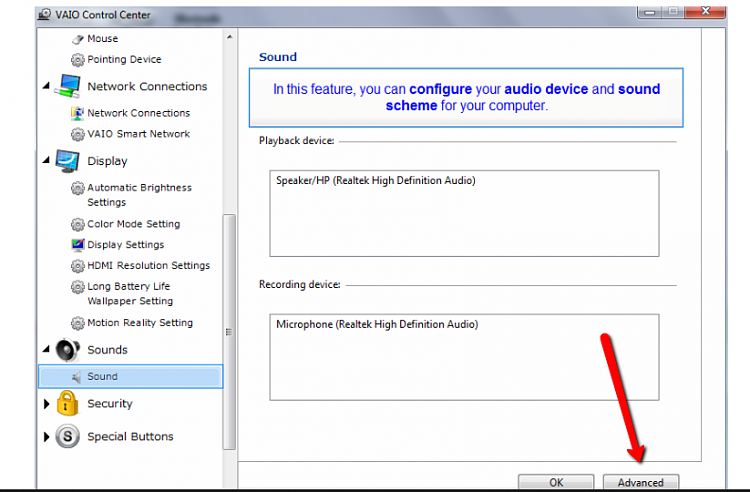Select Speaker/HP Realtek playback device
This screenshot has height=492, width=750.
coord(375,181)
